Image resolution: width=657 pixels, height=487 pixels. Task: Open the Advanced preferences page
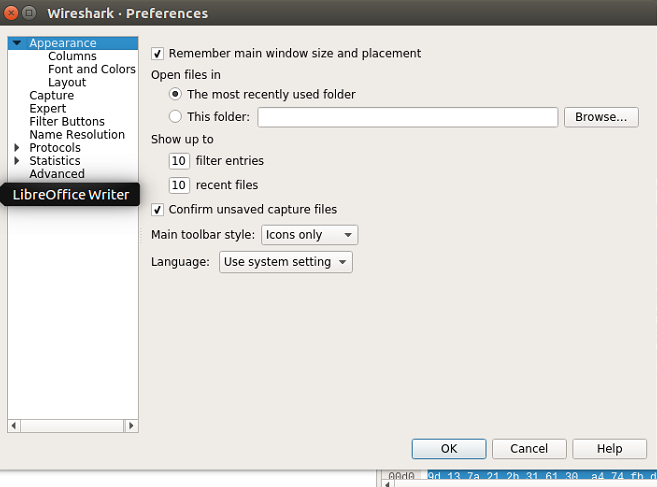pyautogui.click(x=57, y=174)
